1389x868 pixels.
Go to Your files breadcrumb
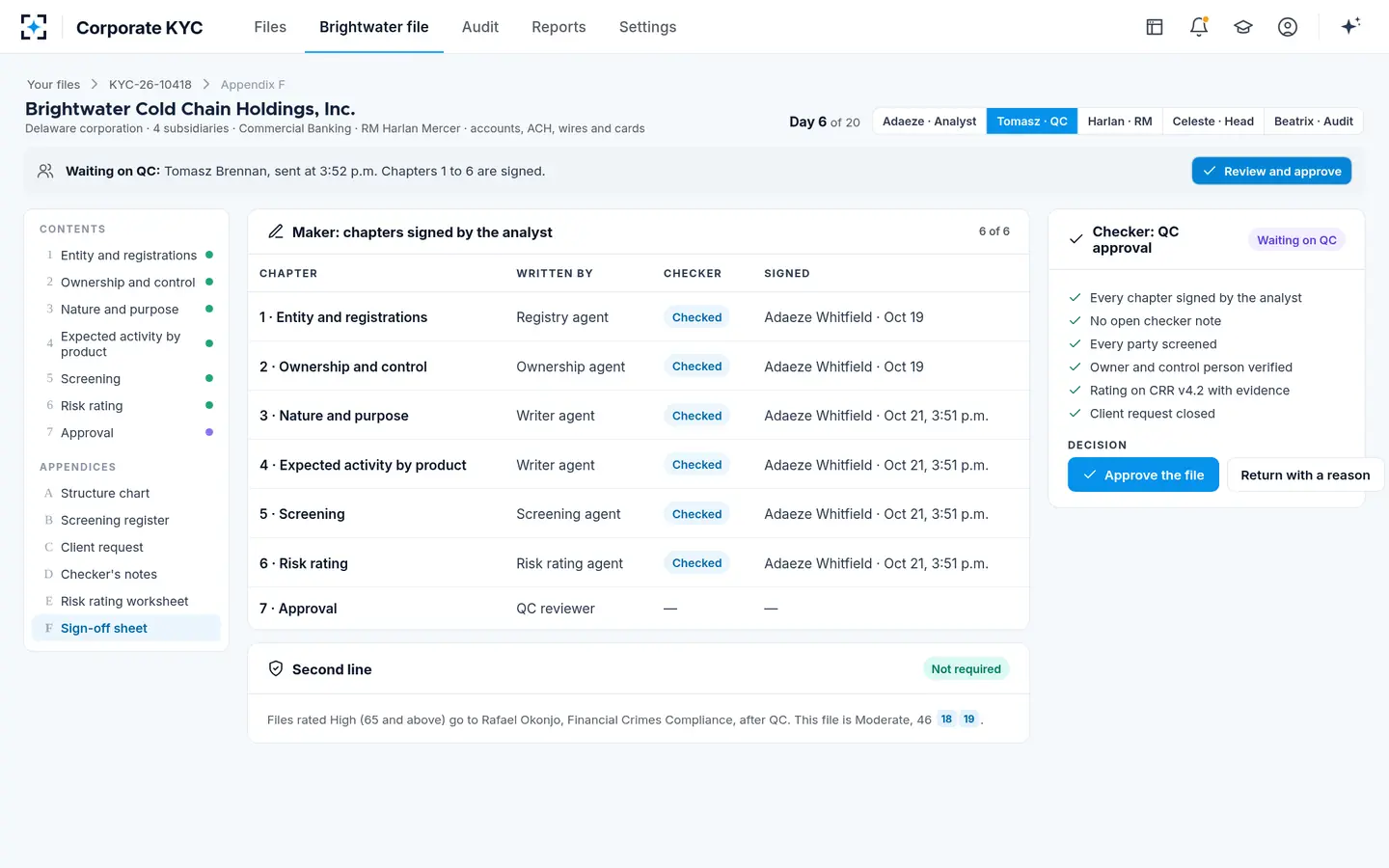[x=54, y=85]
